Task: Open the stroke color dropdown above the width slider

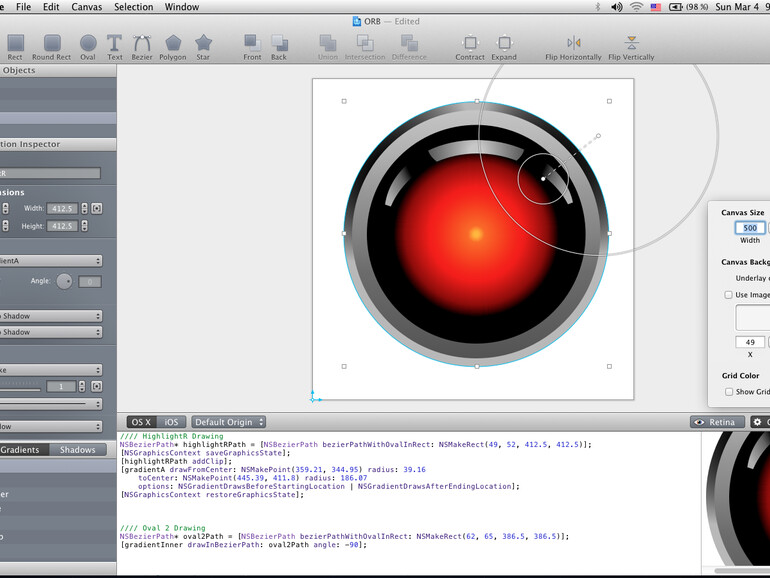Action: coord(51,370)
